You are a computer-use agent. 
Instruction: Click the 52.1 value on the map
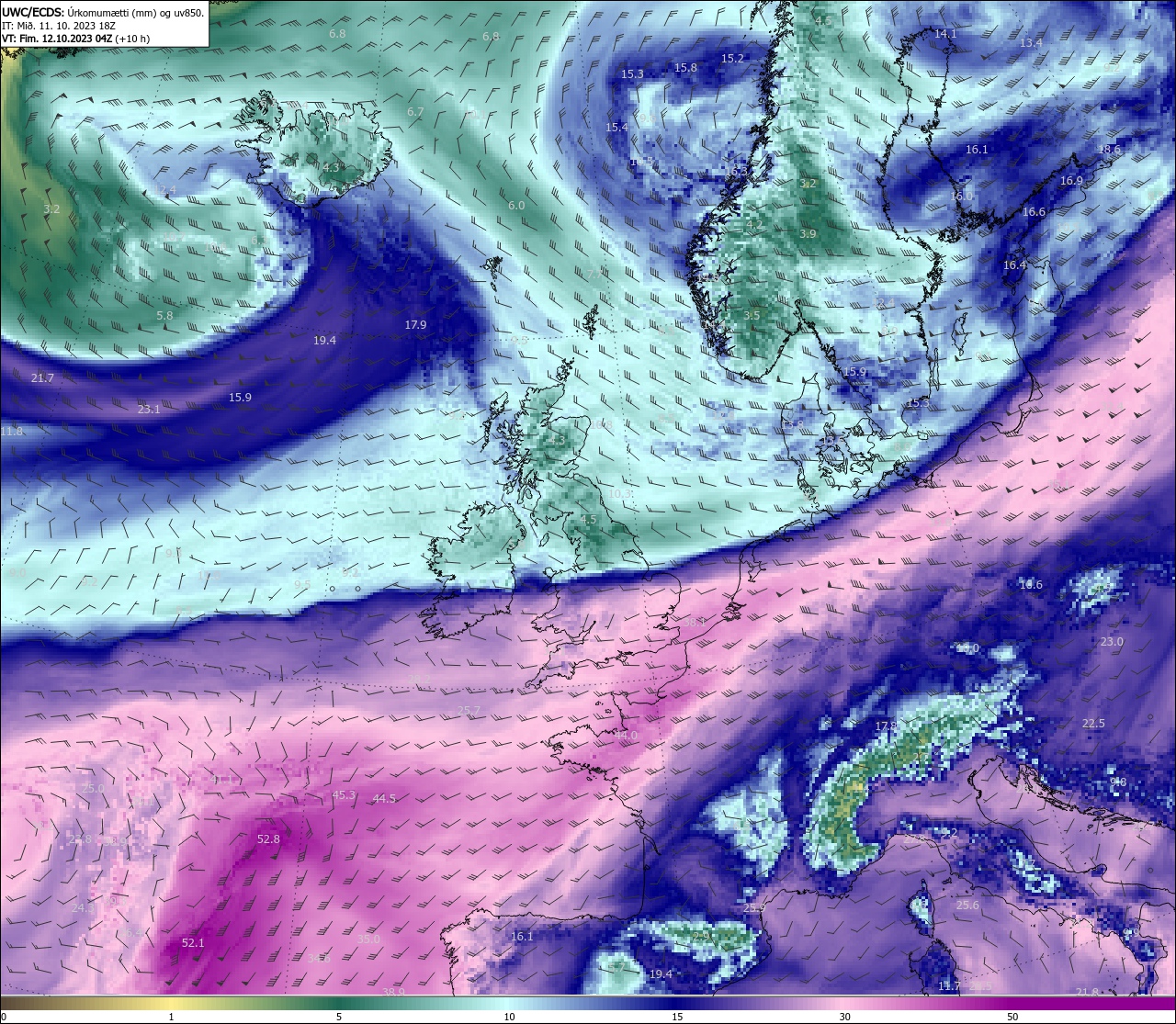pos(193,942)
